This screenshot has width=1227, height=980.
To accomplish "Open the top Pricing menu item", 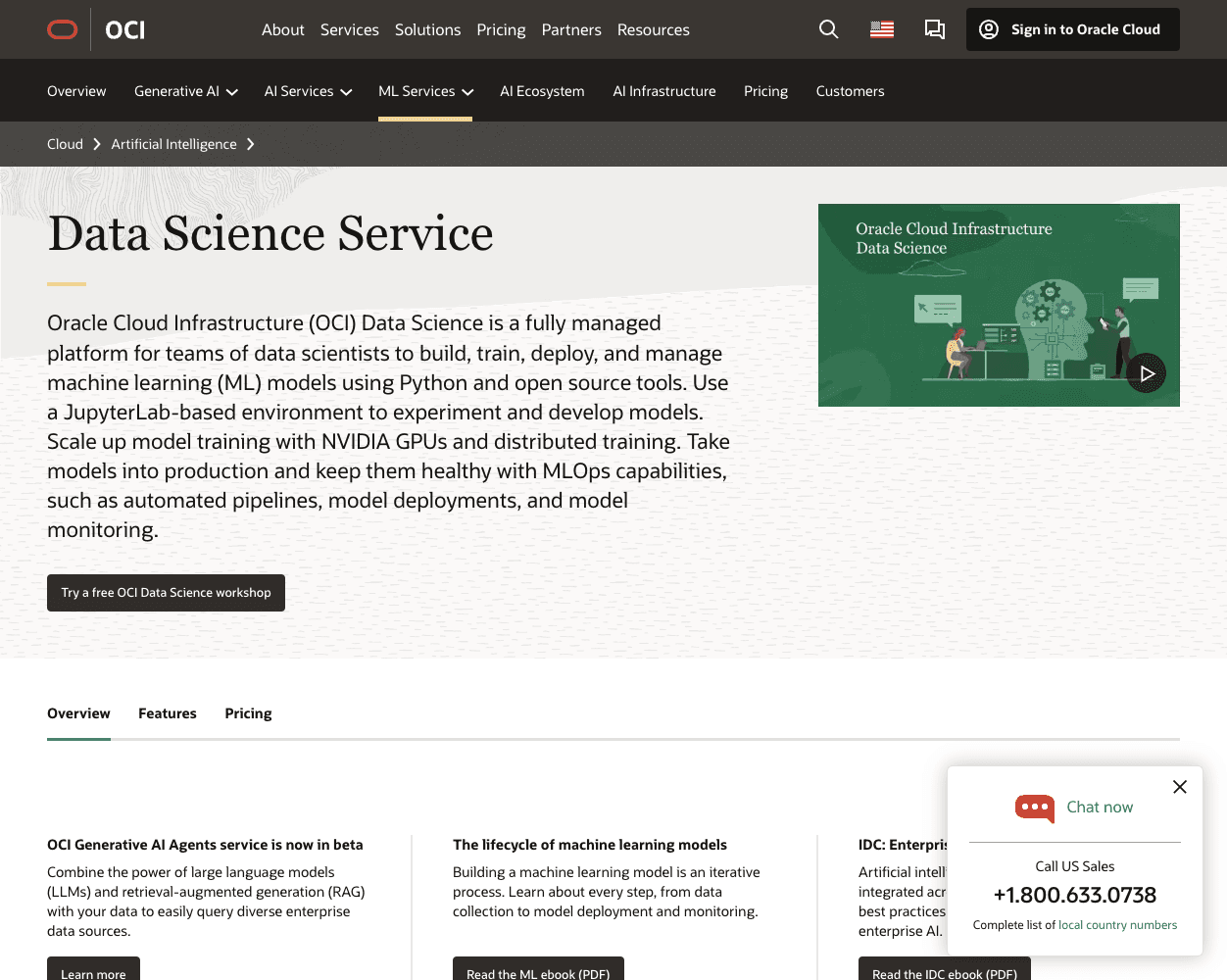I will point(501,29).
